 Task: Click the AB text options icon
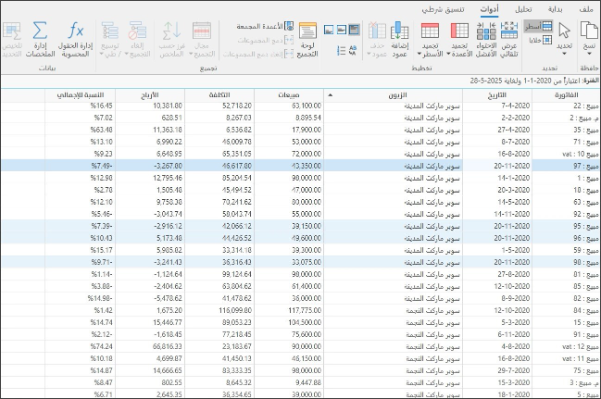[x=353, y=50]
